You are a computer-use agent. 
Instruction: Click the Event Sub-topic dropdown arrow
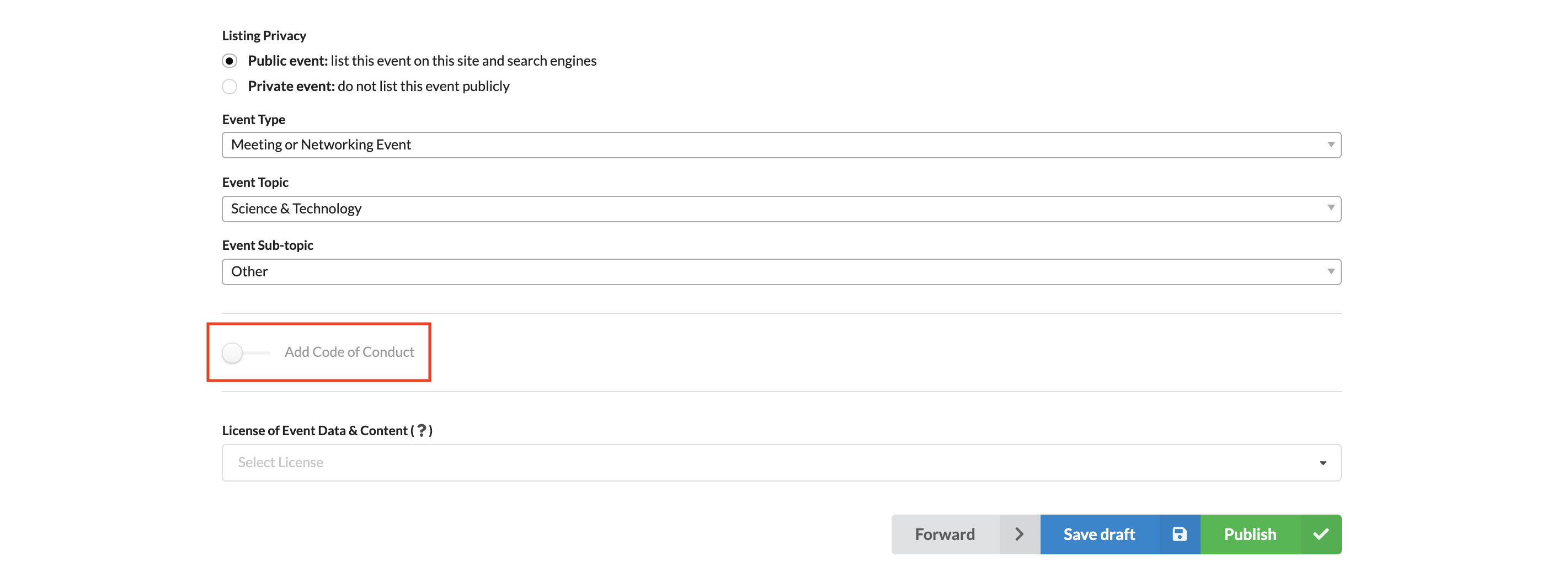click(1331, 271)
